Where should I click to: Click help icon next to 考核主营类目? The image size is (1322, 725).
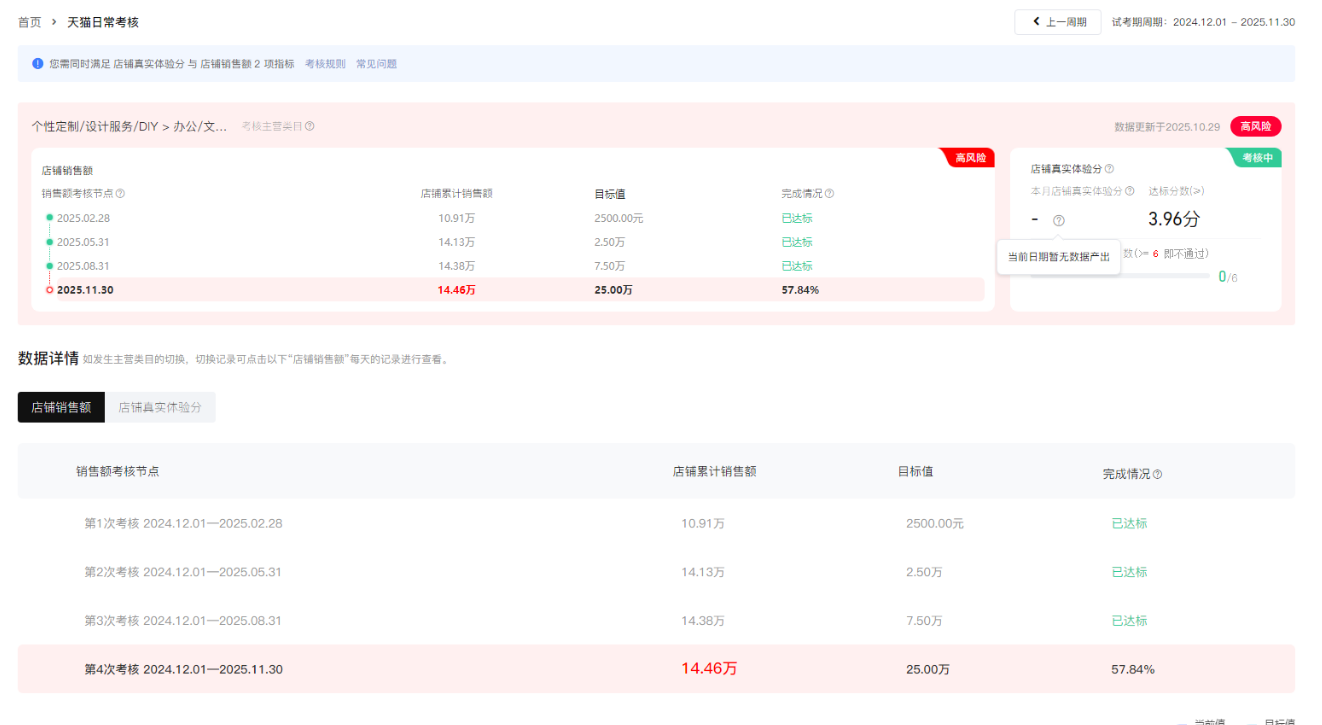(310, 127)
